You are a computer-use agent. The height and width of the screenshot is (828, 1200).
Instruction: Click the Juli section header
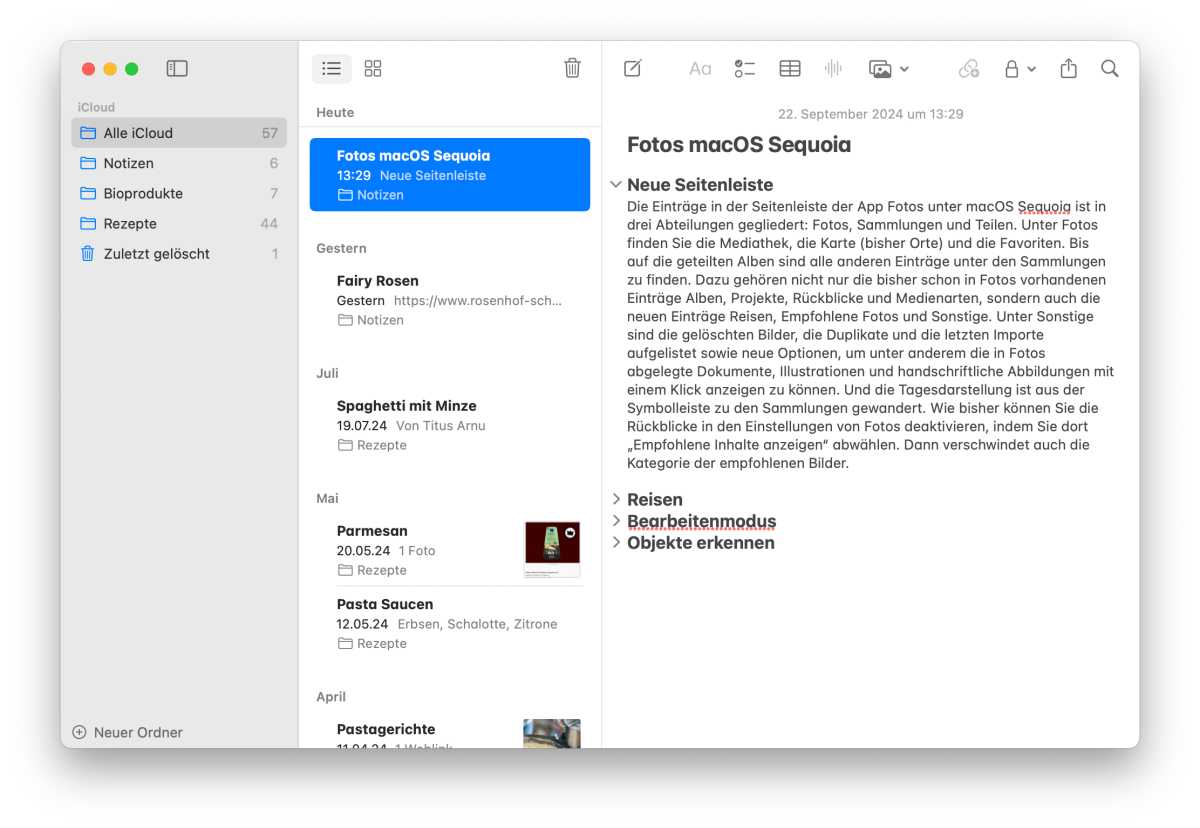point(327,373)
